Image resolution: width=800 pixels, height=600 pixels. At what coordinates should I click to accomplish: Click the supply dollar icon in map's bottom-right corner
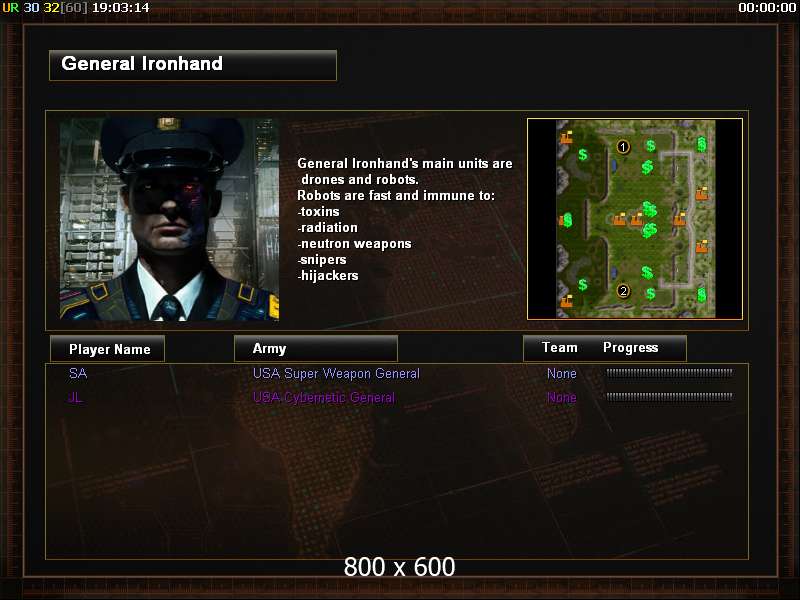(x=702, y=294)
